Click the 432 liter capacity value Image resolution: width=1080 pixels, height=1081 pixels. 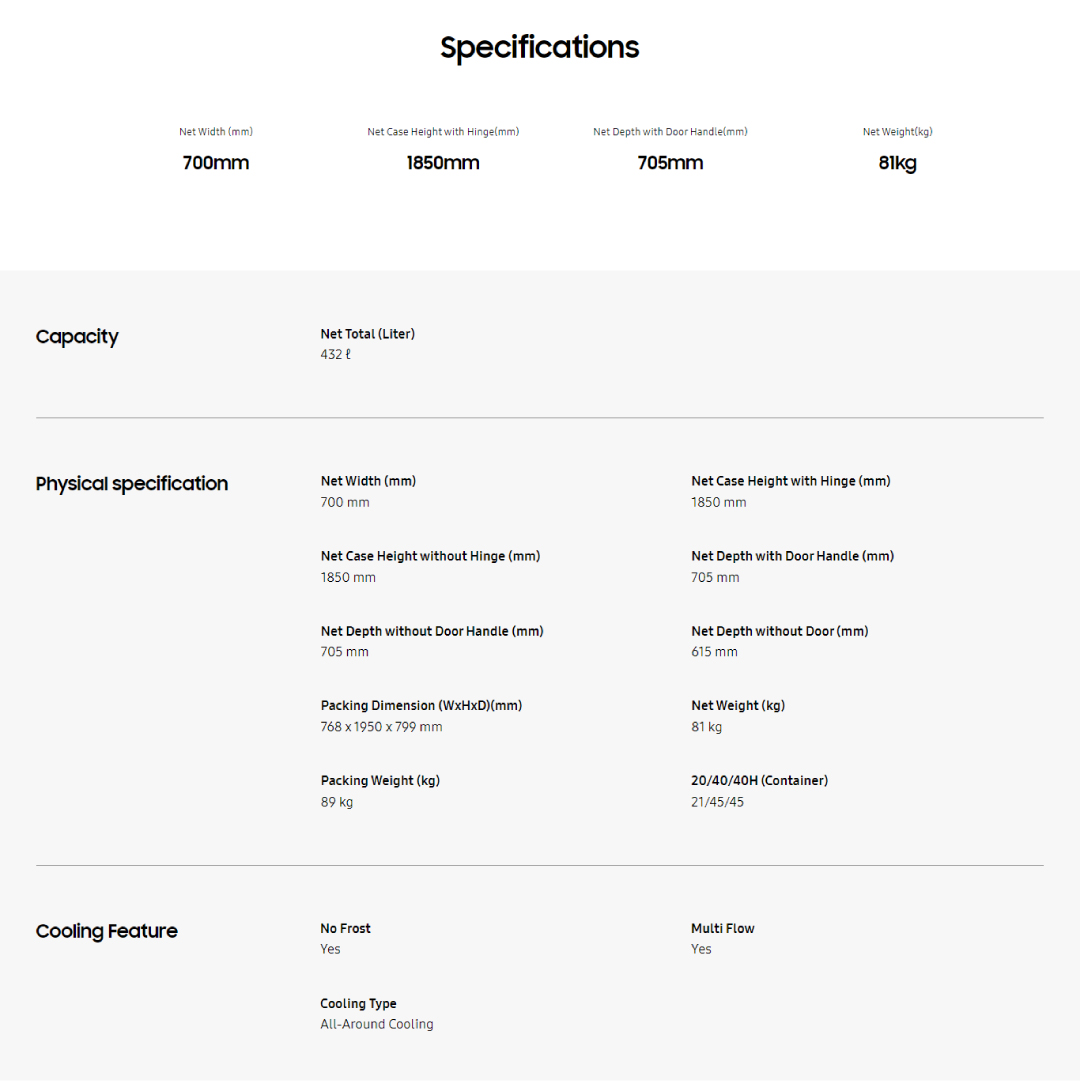tap(336, 355)
